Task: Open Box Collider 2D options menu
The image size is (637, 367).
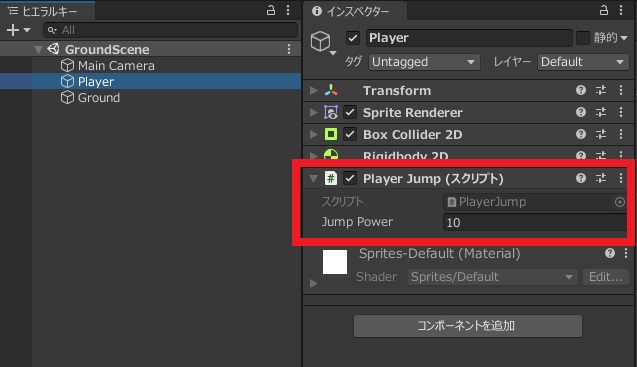Action: point(621,134)
